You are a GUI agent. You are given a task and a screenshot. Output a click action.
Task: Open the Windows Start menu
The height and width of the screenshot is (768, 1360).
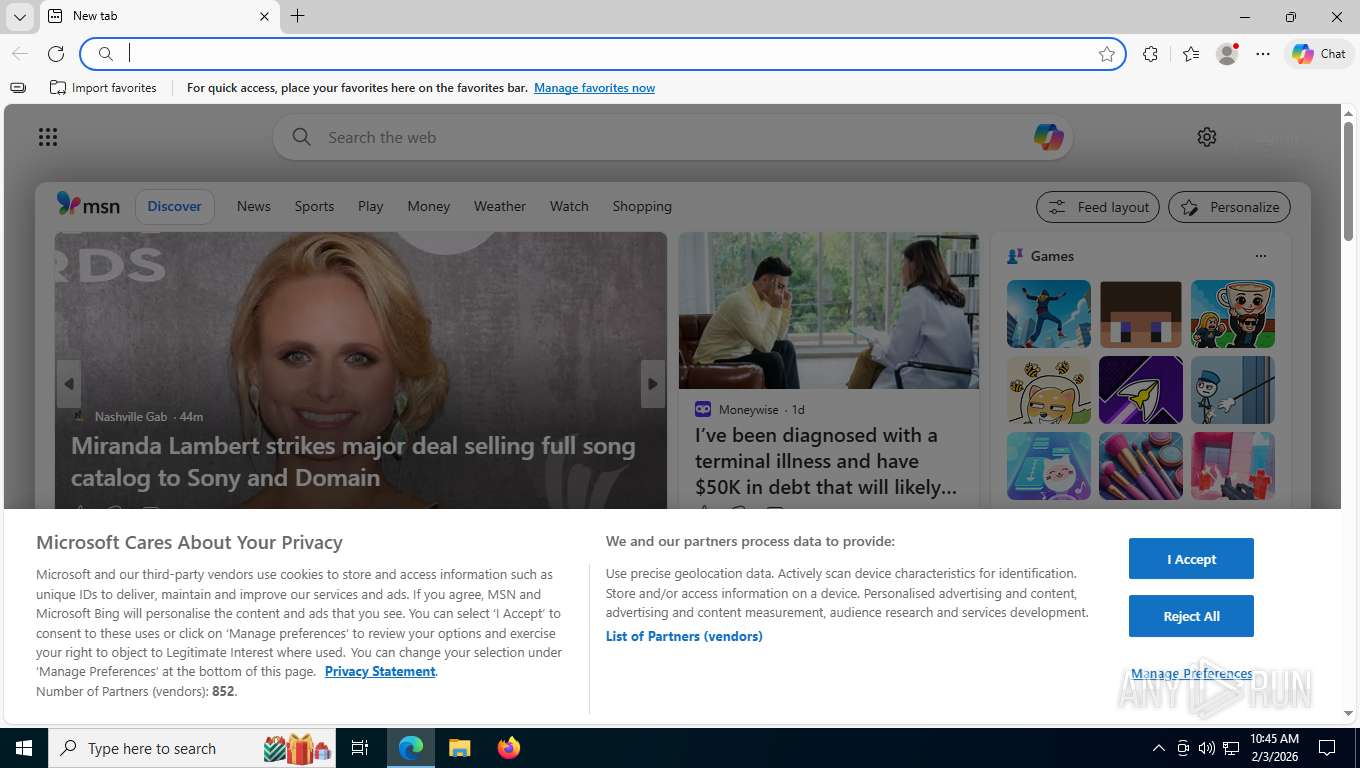[x=23, y=748]
